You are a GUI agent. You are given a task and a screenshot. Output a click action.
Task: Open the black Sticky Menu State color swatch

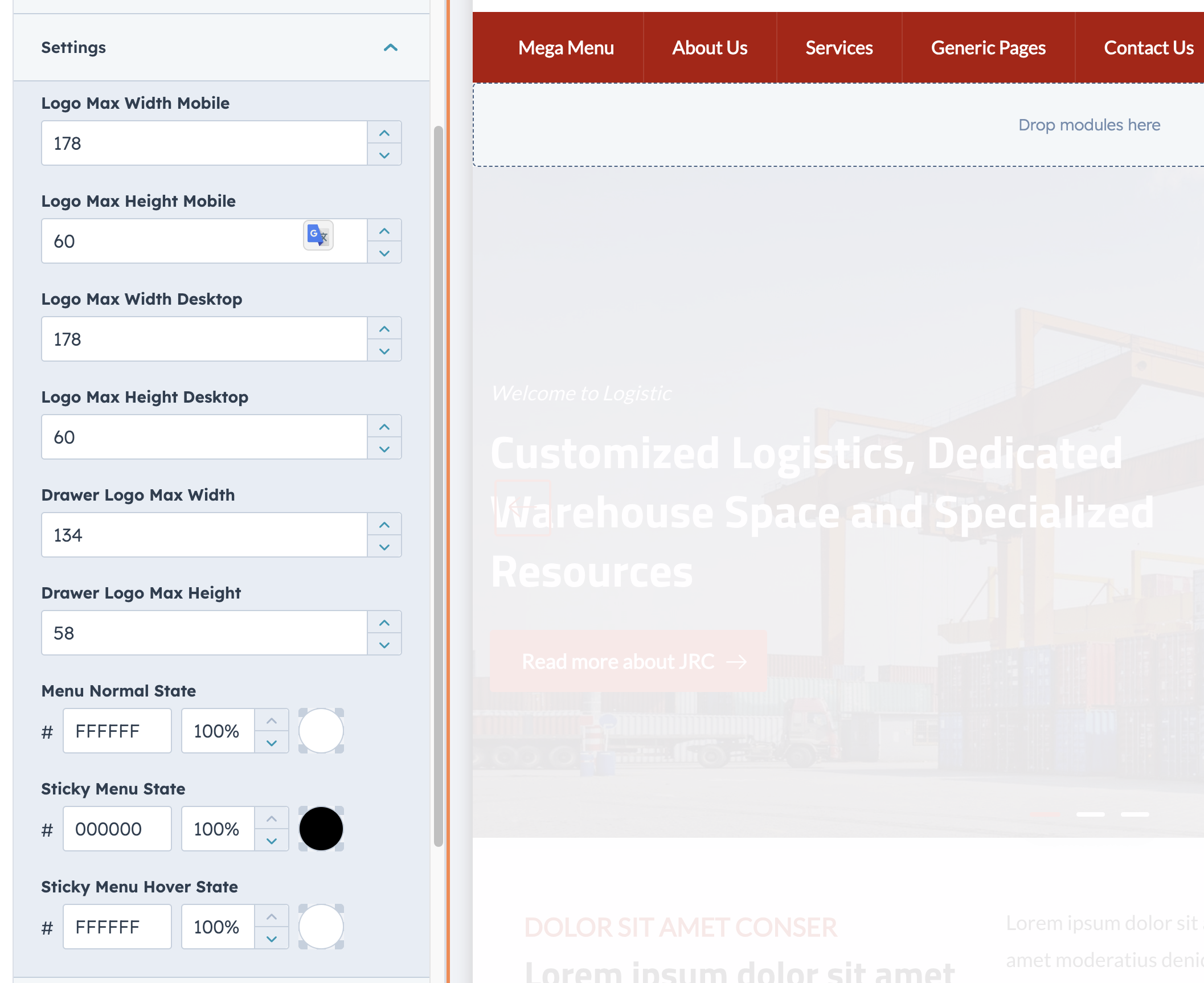tap(321, 829)
